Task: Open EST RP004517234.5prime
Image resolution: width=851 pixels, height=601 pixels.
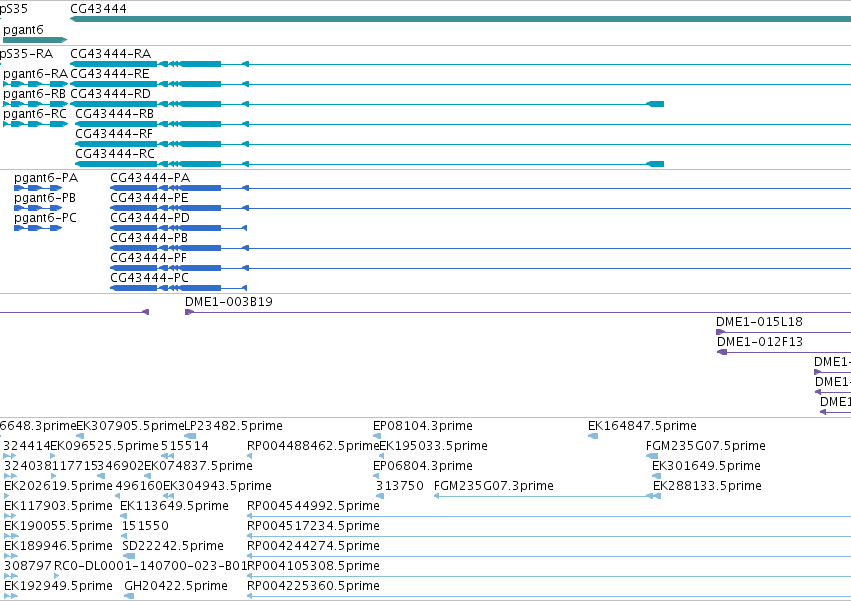Action: (314, 526)
